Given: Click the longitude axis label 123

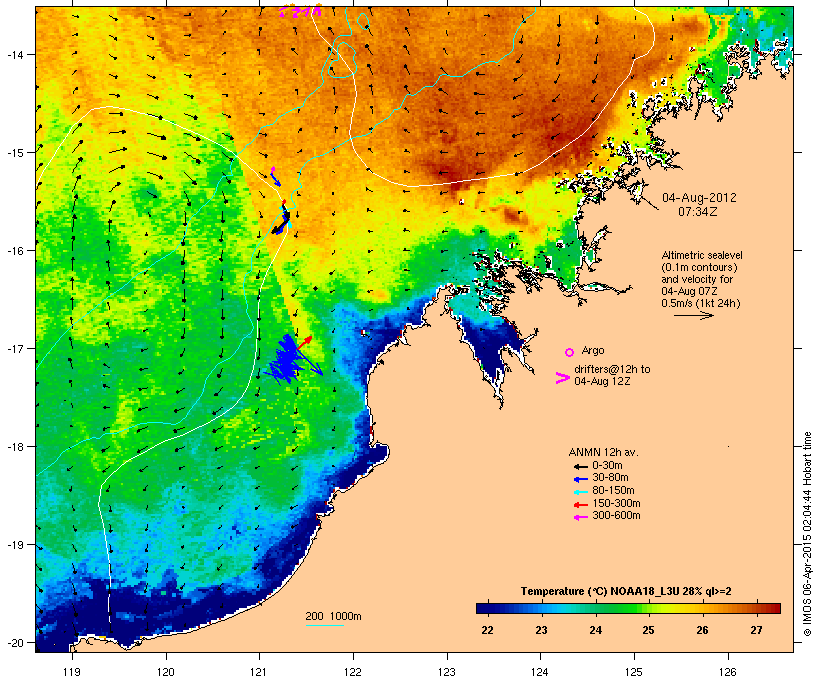Looking at the screenshot, I should pos(447,672).
